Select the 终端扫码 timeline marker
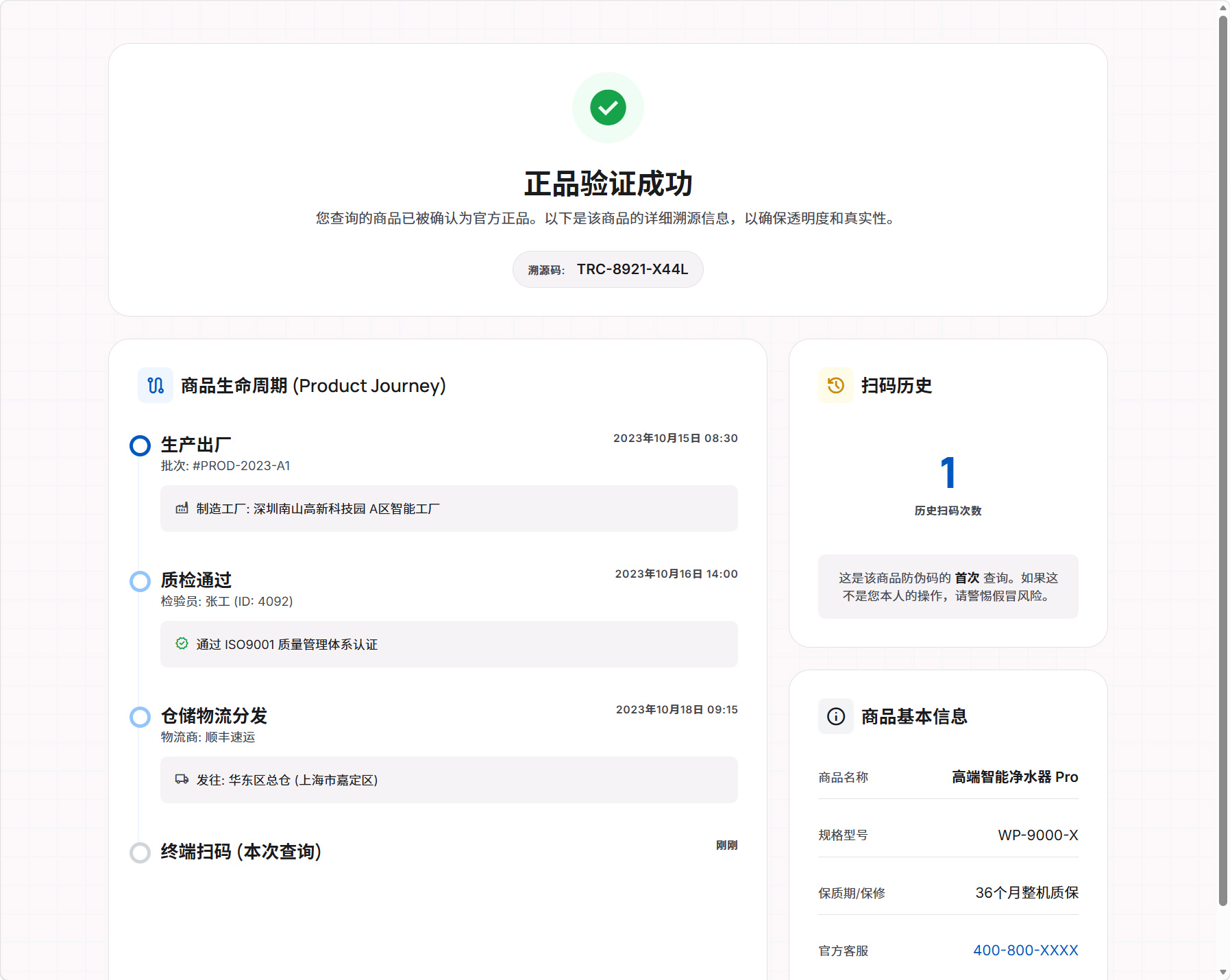Image resolution: width=1230 pixels, height=980 pixels. click(x=140, y=853)
